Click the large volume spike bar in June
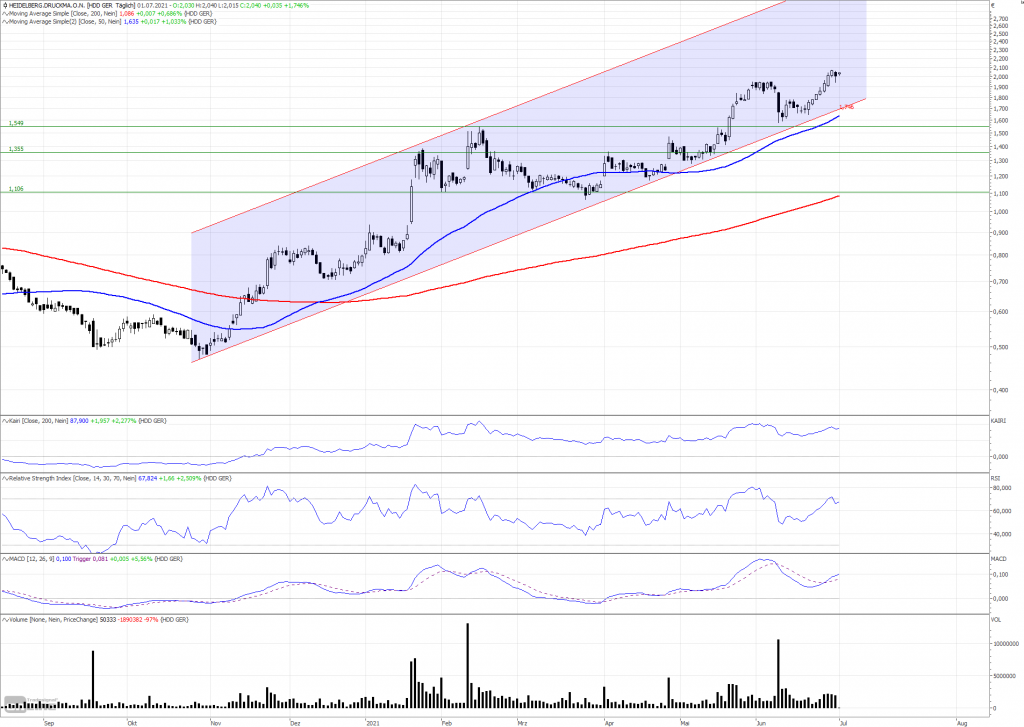The width and height of the screenshot is (1024, 727). 778,673
